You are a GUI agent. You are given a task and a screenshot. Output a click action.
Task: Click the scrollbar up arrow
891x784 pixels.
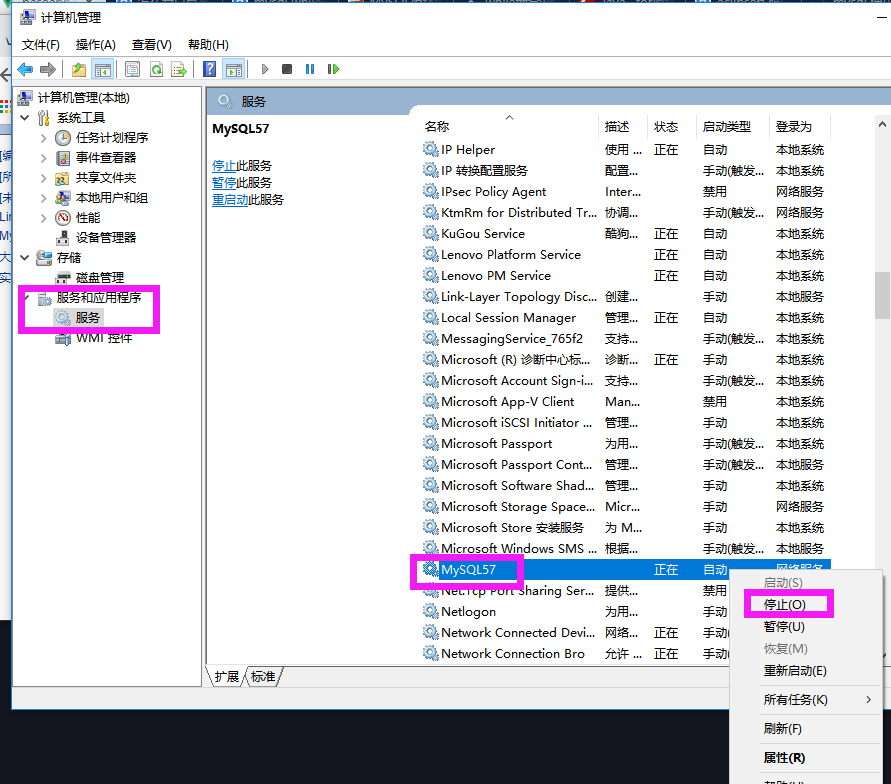882,124
